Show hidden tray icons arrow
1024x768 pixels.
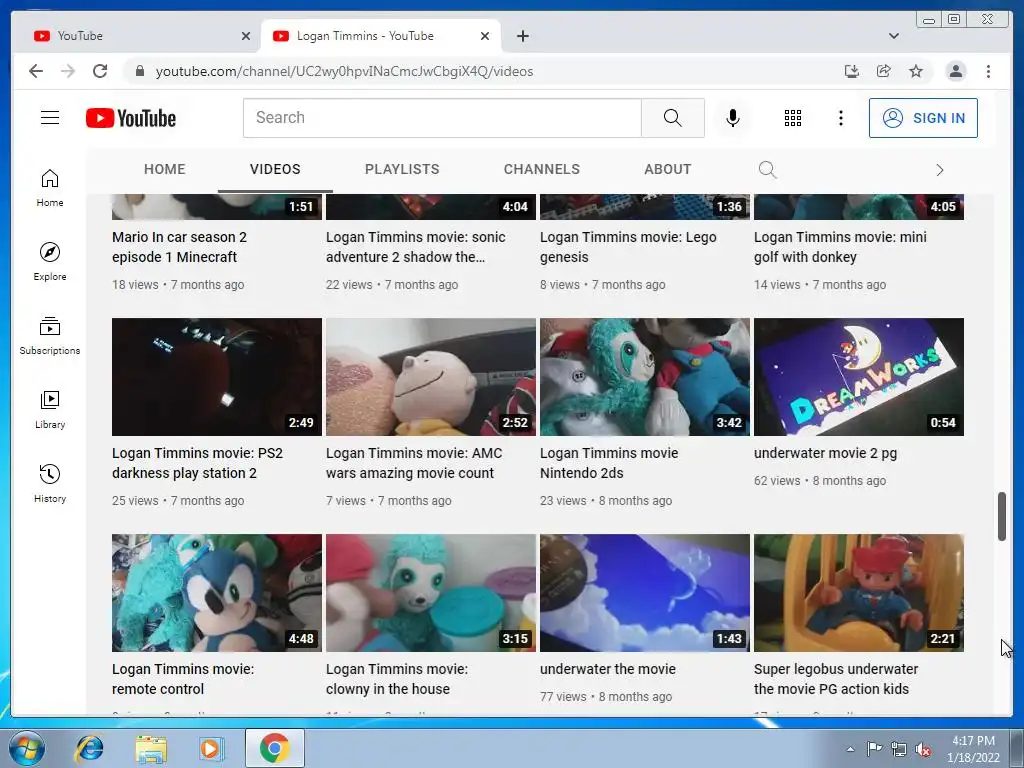(x=850, y=749)
